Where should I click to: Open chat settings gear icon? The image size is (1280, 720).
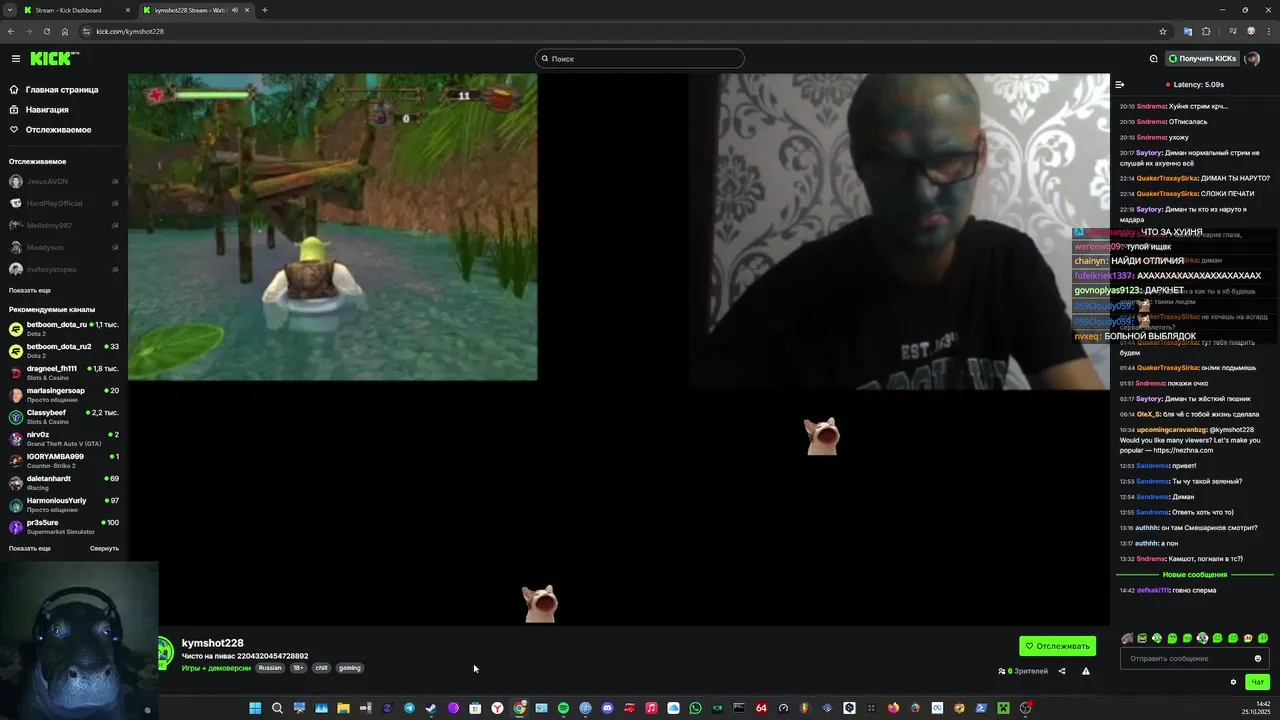click(x=1233, y=682)
